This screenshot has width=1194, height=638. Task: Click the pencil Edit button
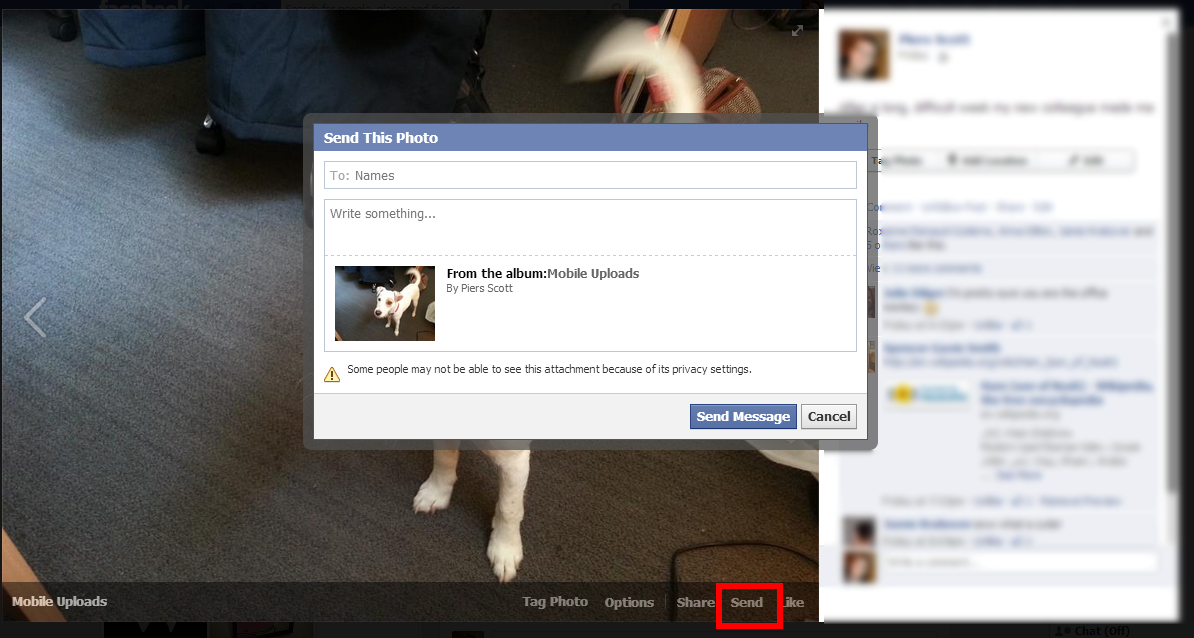tap(1085, 160)
